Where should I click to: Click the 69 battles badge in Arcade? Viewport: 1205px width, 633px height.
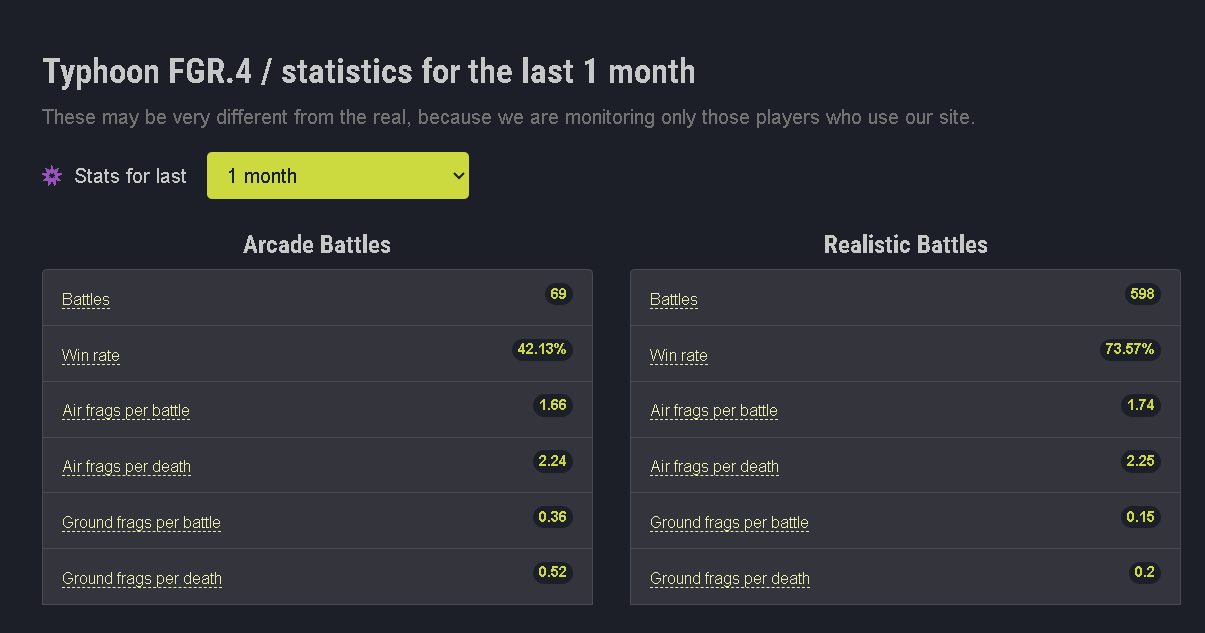[x=558, y=294]
